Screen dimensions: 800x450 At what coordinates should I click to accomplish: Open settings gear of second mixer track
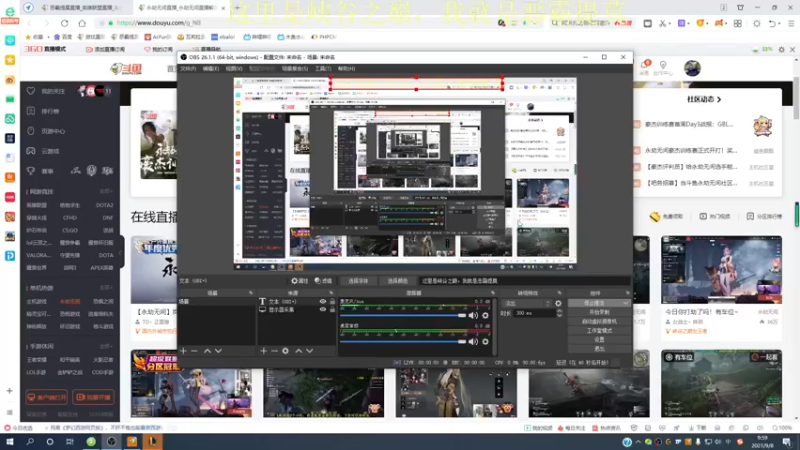pyautogui.click(x=485, y=342)
